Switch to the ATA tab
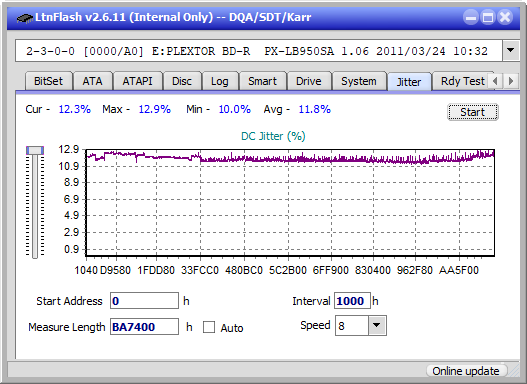527x384 pixels. coord(92,81)
